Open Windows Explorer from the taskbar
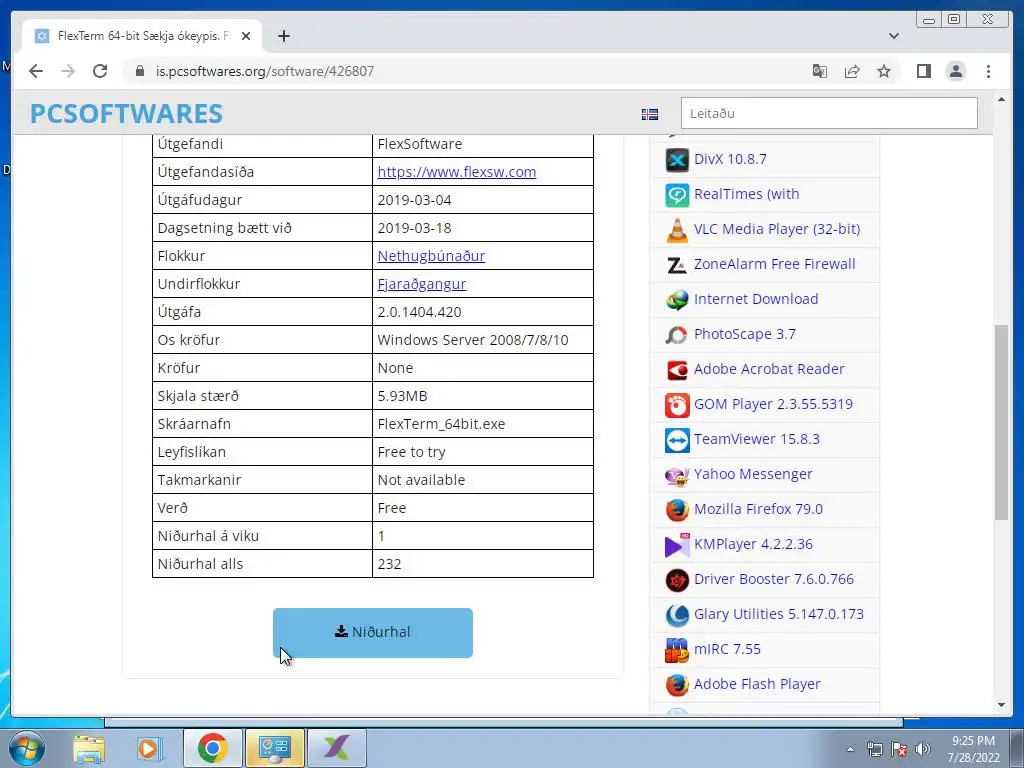Screen dimensions: 1024x768 [89, 748]
